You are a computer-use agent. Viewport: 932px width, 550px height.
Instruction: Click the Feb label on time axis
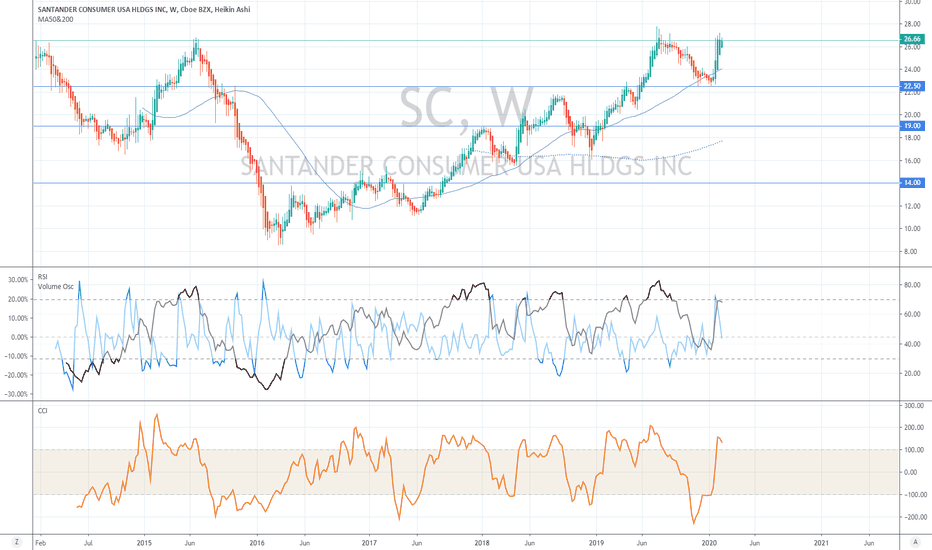40,543
